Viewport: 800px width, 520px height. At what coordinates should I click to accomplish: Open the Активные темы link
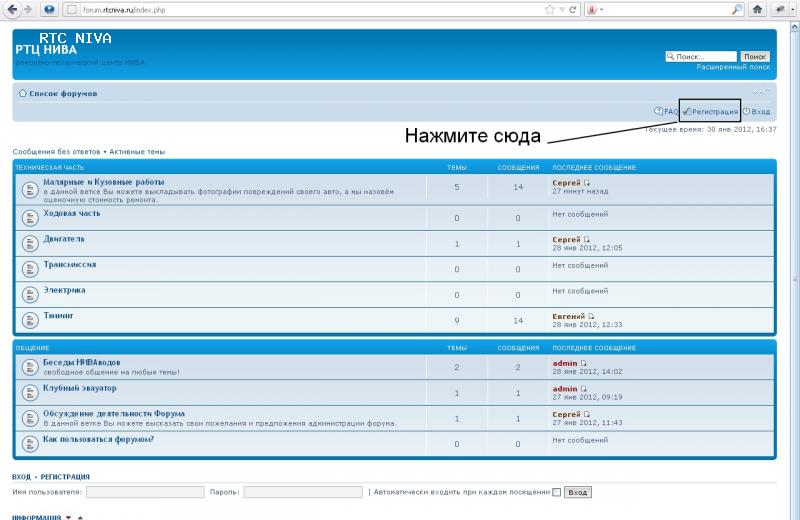(137, 152)
